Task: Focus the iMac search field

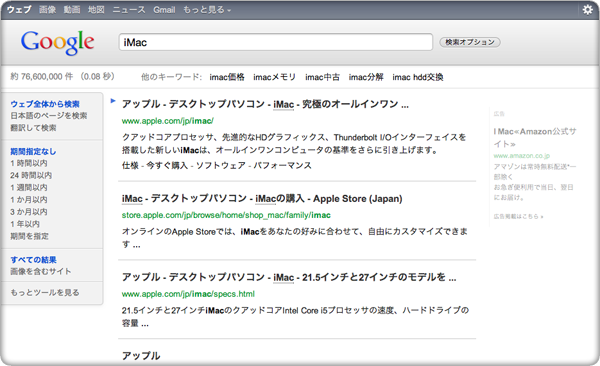Action: 276,42
